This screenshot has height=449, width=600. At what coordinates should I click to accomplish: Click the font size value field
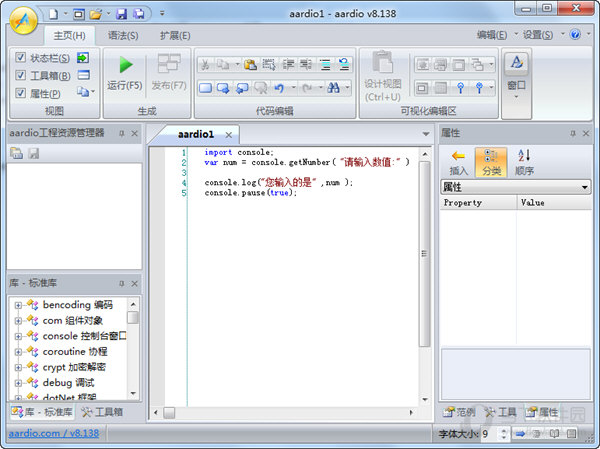click(489, 434)
